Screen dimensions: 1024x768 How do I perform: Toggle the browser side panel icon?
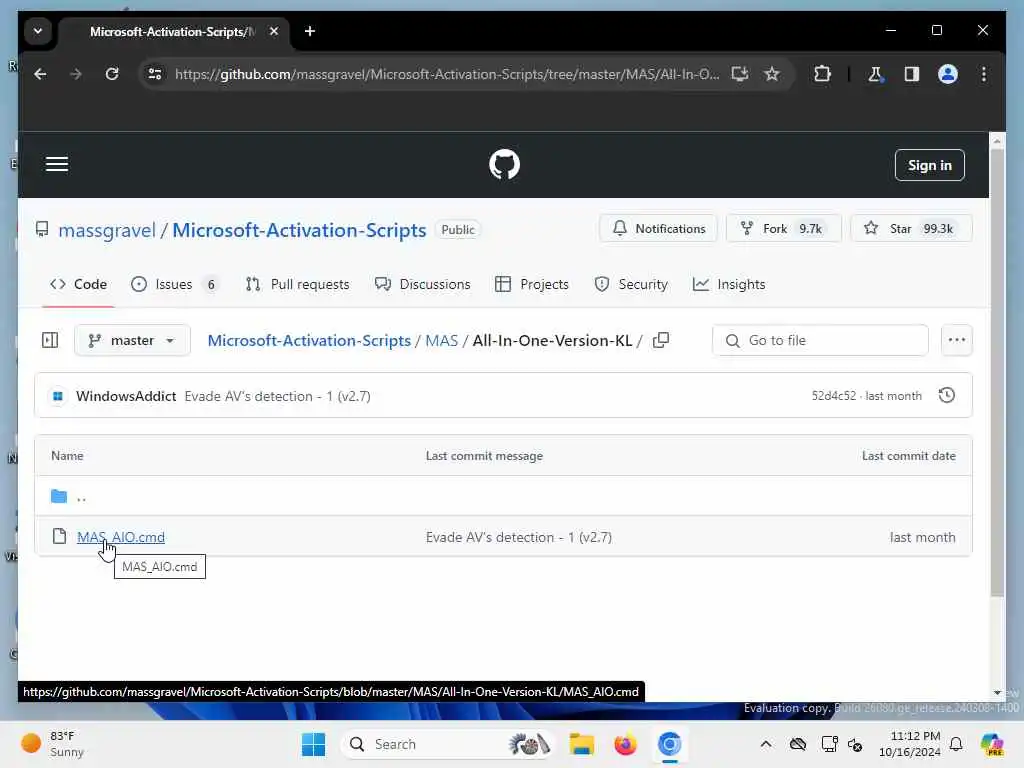pyautogui.click(x=912, y=74)
